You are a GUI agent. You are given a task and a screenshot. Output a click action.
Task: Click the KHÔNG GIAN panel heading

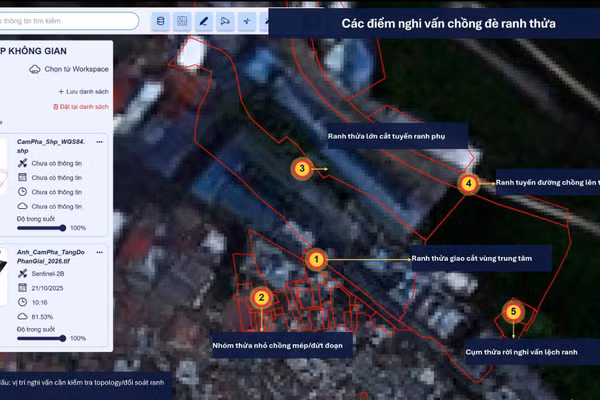pos(33,51)
